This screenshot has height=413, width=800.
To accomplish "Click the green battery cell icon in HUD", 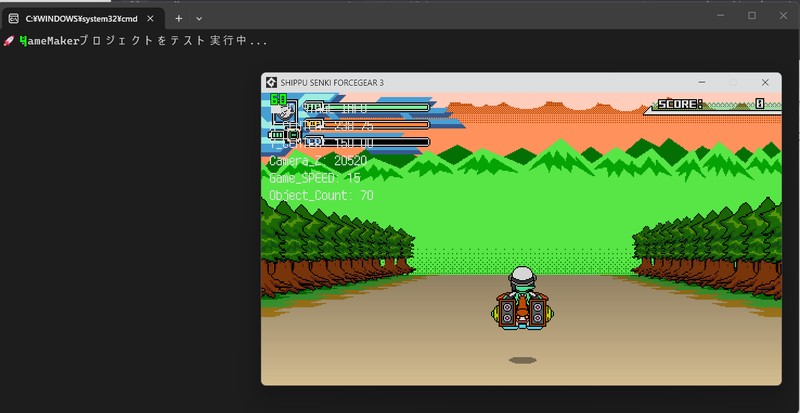I will tap(277, 135).
